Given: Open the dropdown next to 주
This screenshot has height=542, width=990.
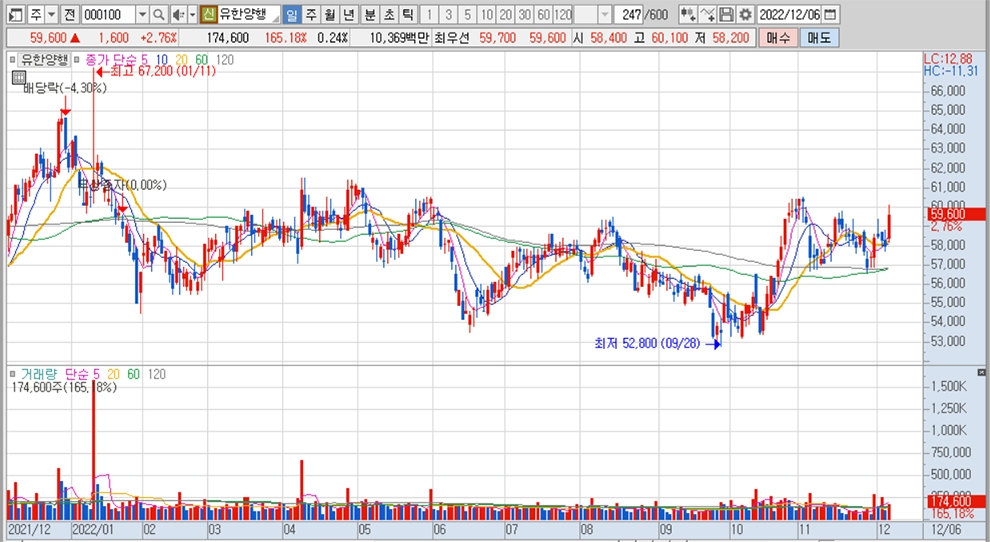Looking at the screenshot, I should pyautogui.click(x=50, y=15).
